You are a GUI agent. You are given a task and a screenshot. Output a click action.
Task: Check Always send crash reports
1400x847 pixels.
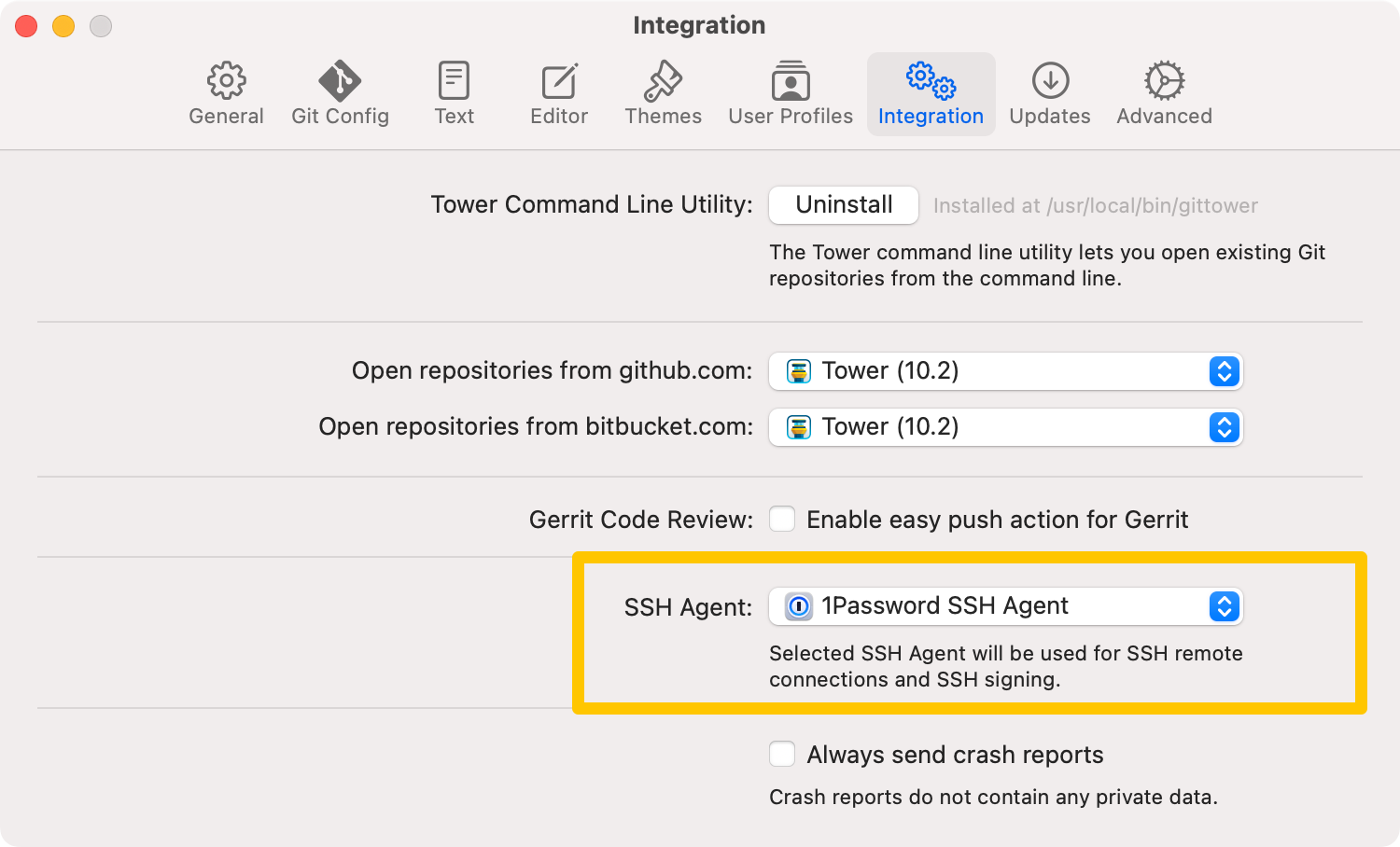click(x=782, y=754)
